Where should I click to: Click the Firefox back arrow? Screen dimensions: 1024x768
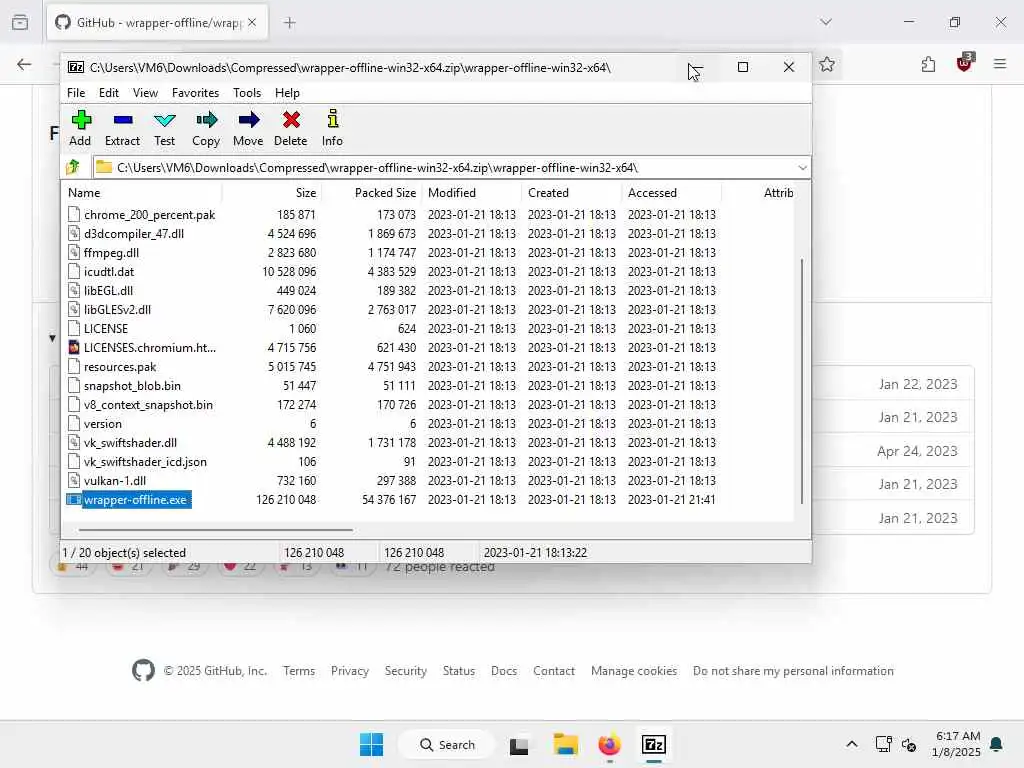[x=24, y=64]
